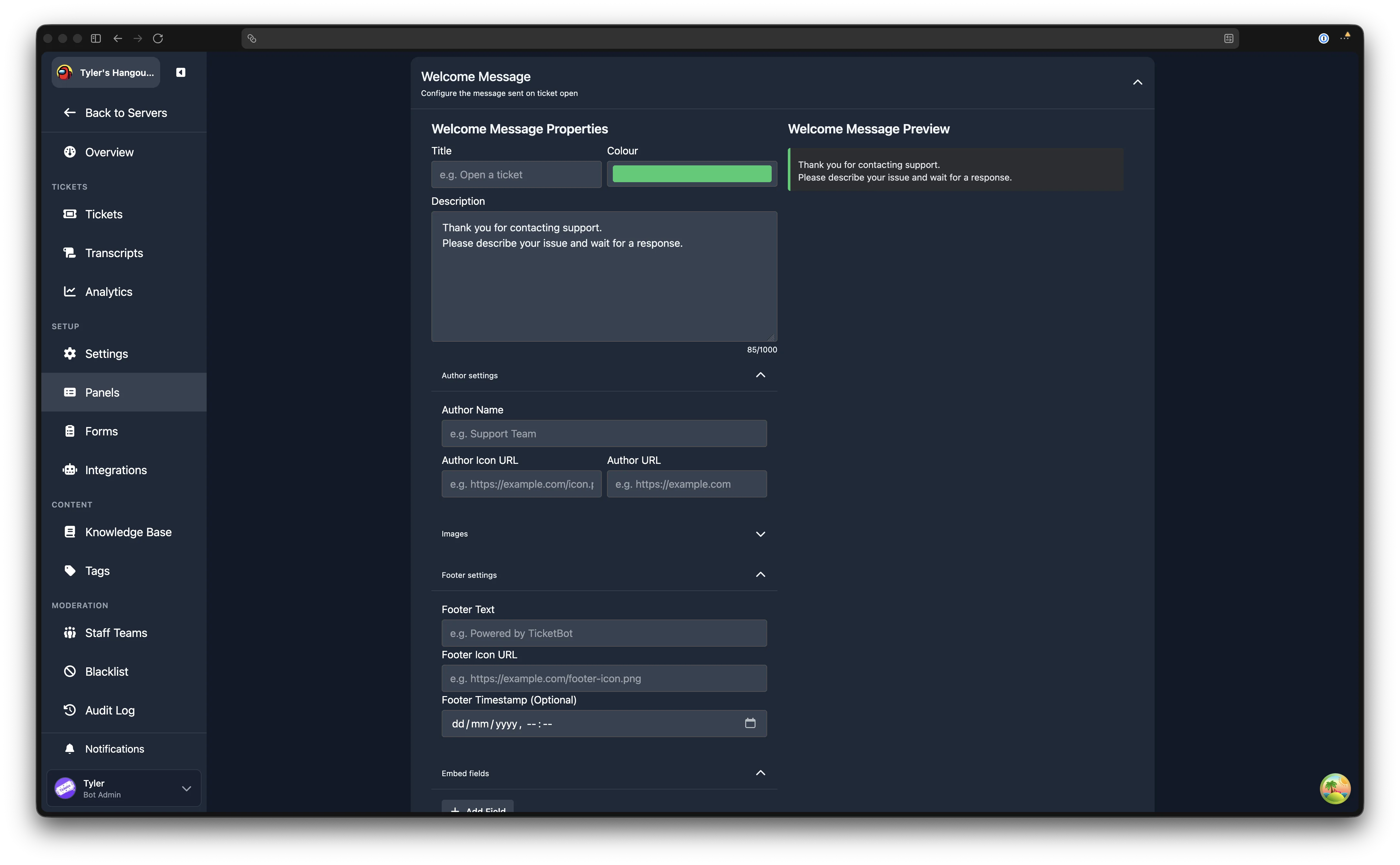
Task: Open Settings in sidebar
Action: click(124, 354)
